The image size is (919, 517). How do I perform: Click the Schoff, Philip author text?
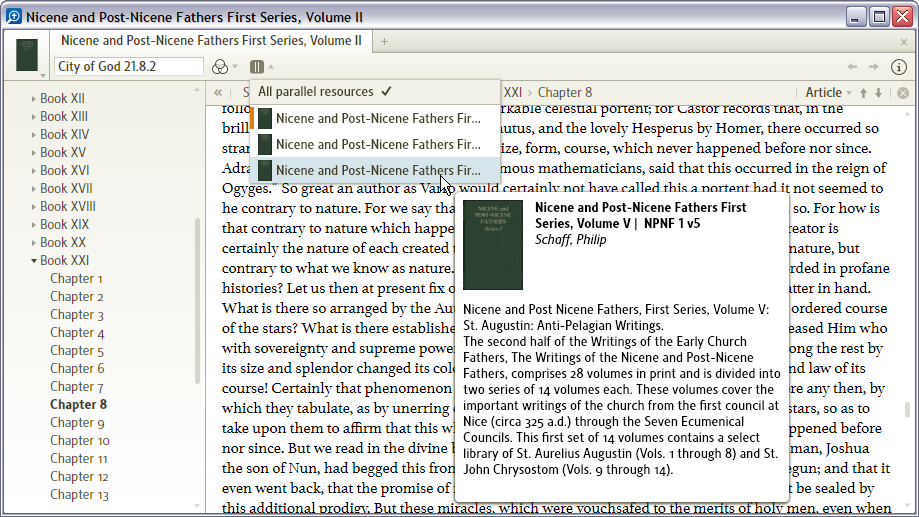click(x=570, y=240)
